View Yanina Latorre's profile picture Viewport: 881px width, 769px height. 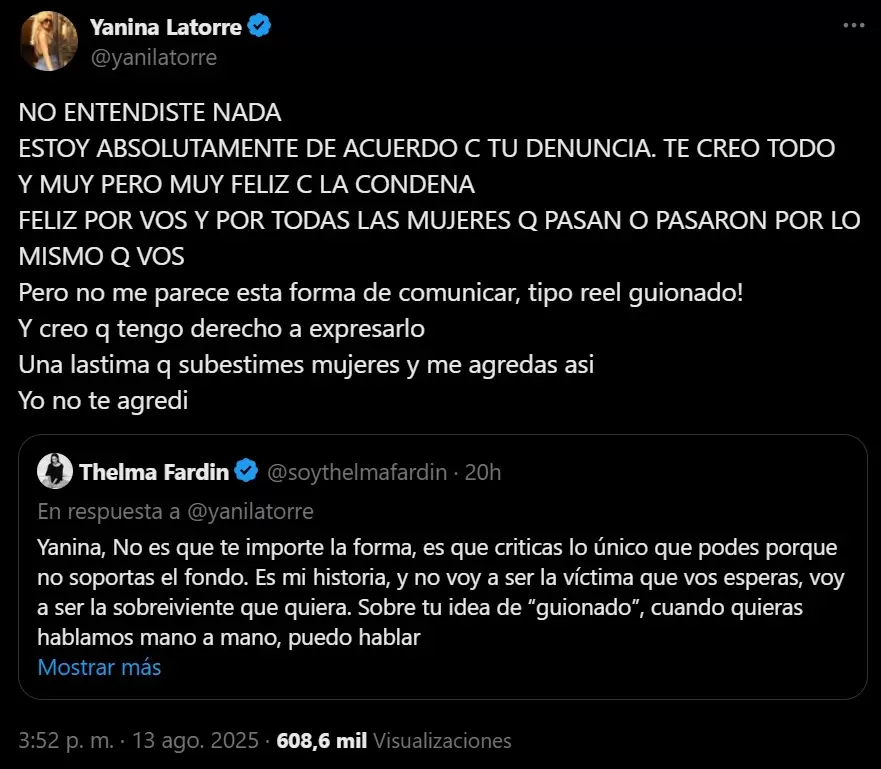(x=48, y=41)
